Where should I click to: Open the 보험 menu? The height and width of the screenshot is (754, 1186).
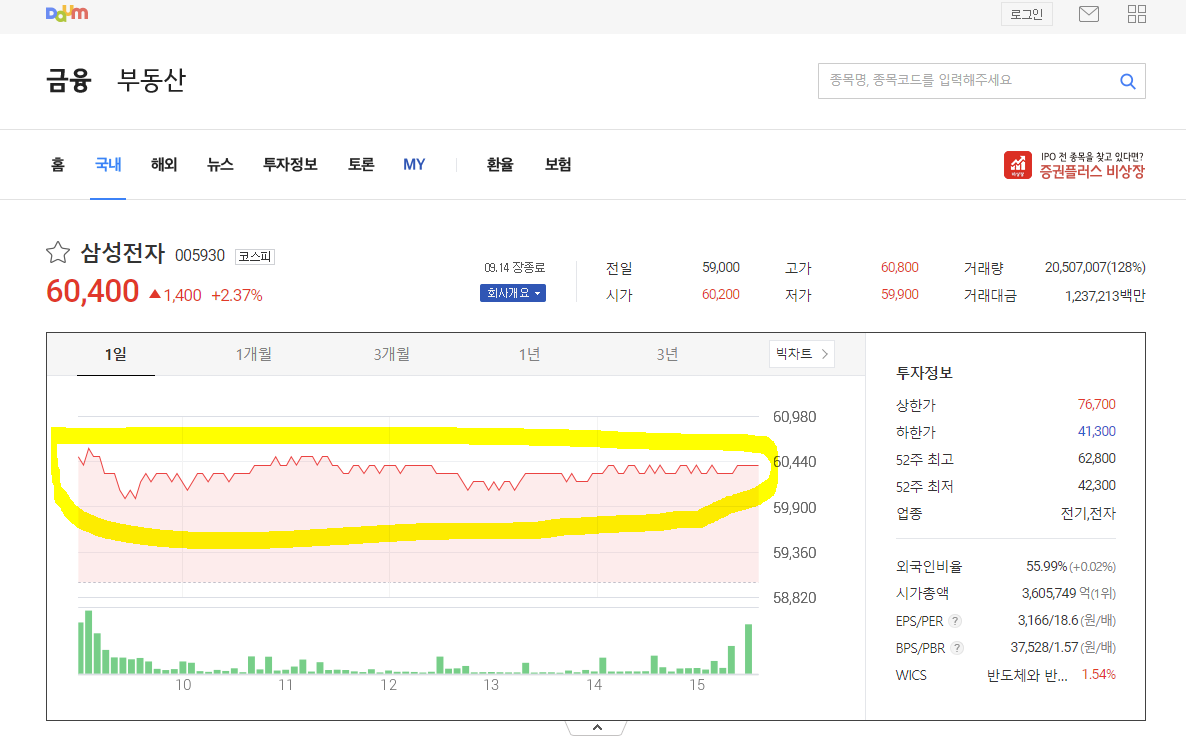point(558,164)
